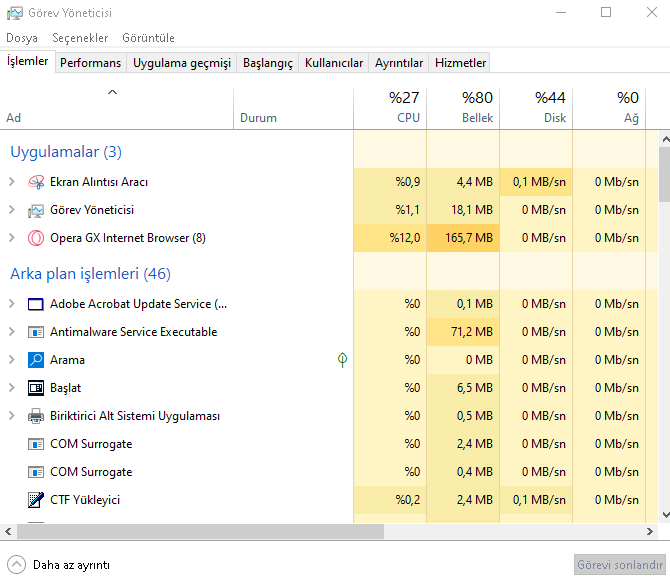The width and height of the screenshot is (670, 587).
Task: Click the horizontal scrollbar left arrow
Action: pyautogui.click(x=8, y=531)
